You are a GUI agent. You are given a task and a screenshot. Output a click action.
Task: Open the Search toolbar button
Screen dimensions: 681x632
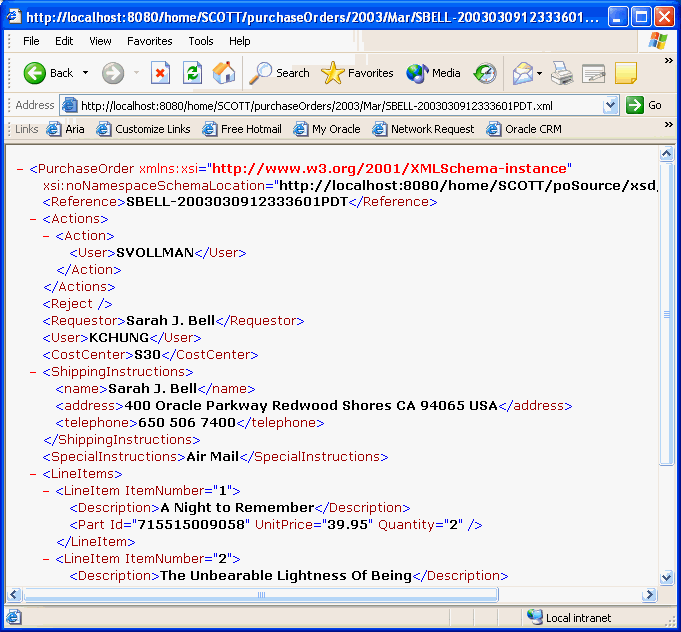pos(280,73)
